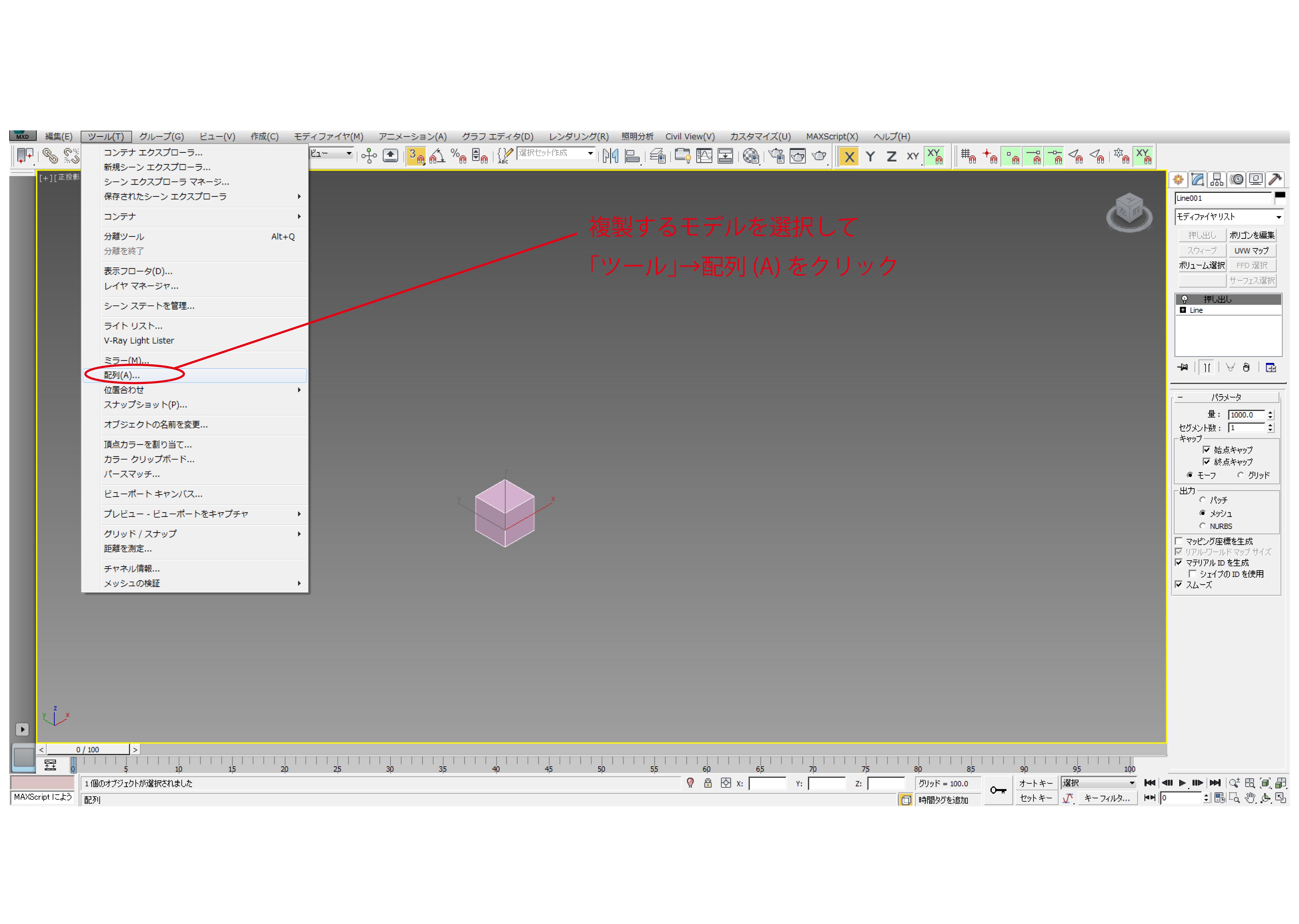Open the レンダリング(R) menu
Image resolution: width=1299 pixels, height=924 pixels.
pos(578,137)
